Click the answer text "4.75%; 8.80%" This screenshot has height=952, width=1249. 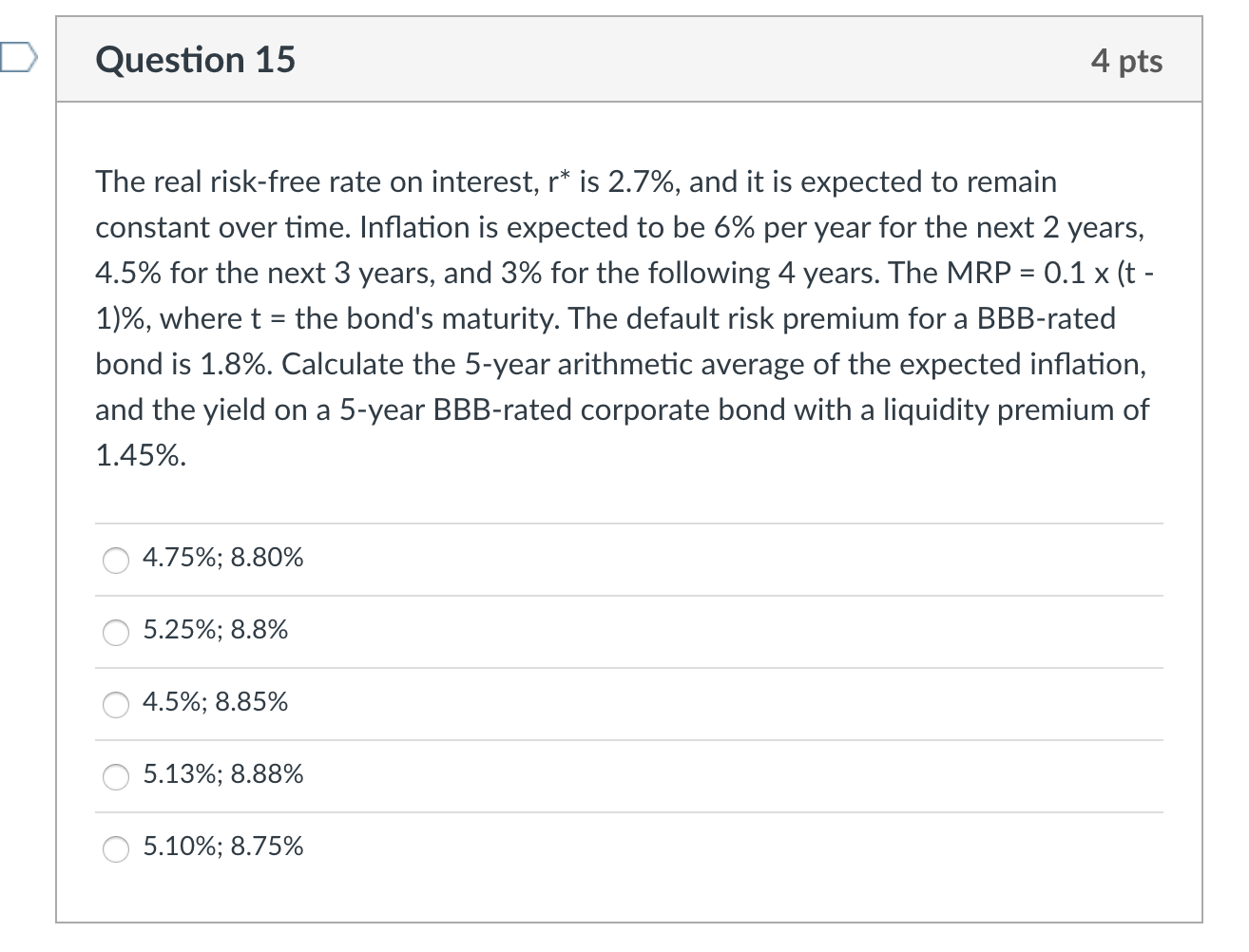[223, 558]
